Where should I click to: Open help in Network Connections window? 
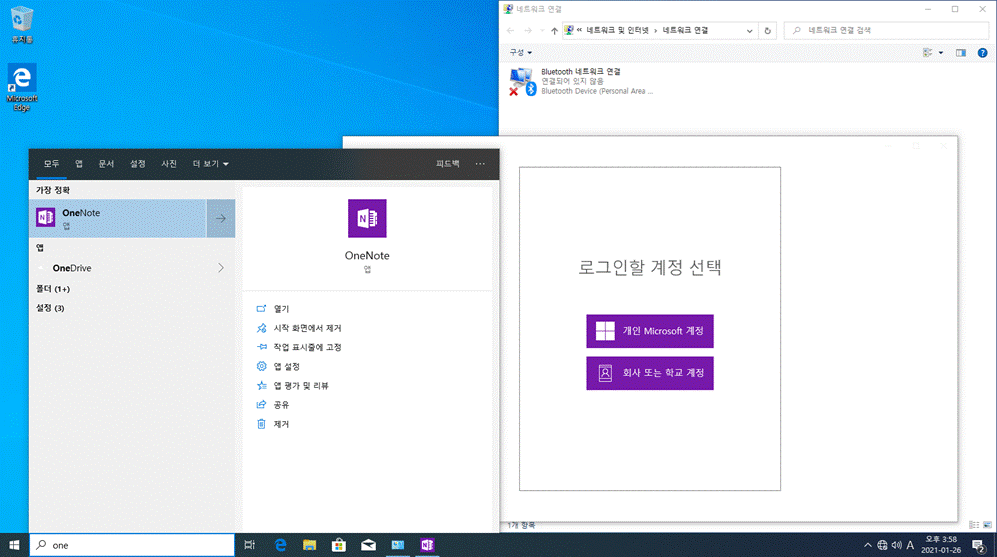tap(982, 53)
